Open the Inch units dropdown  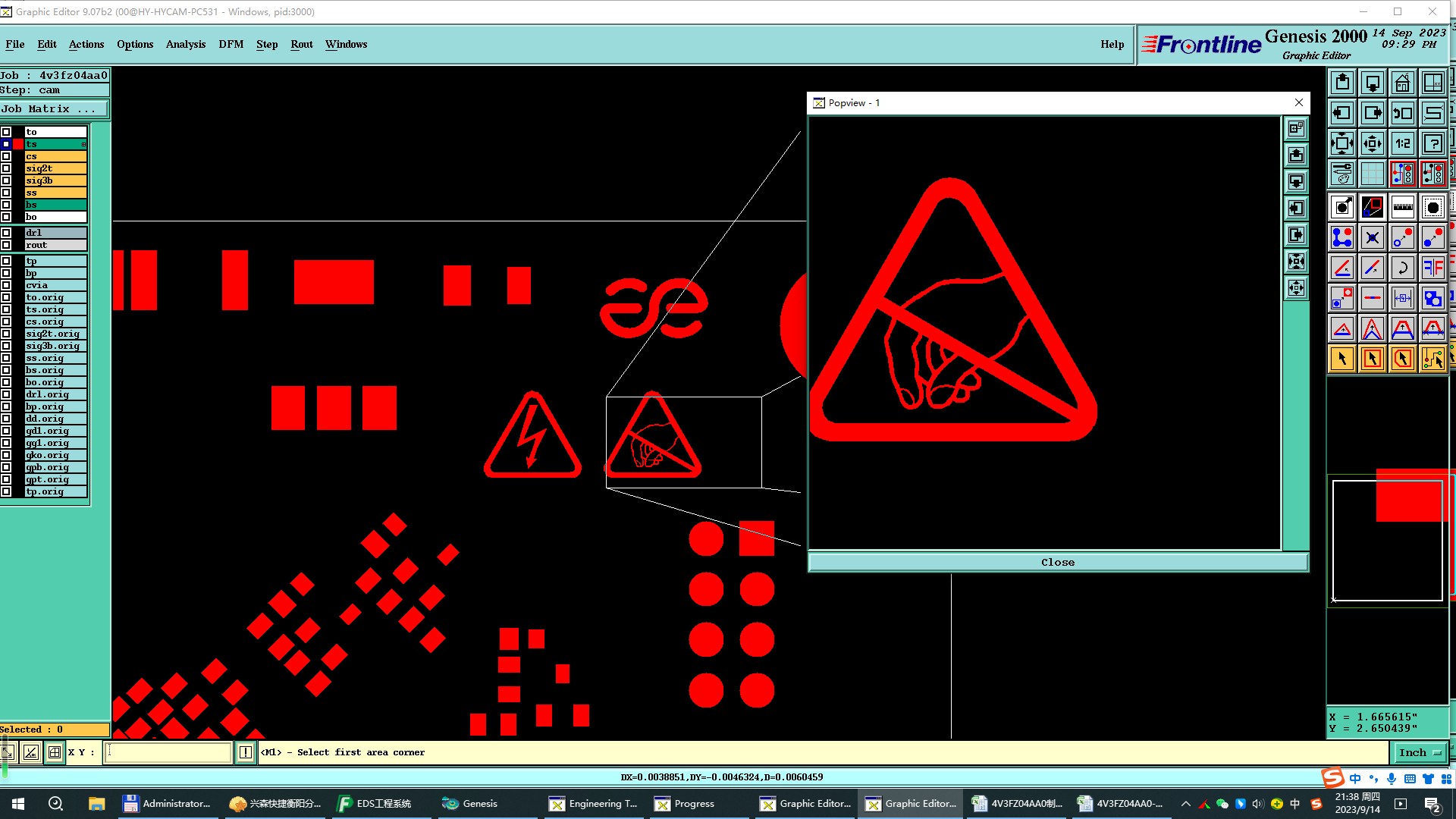(x=1419, y=752)
